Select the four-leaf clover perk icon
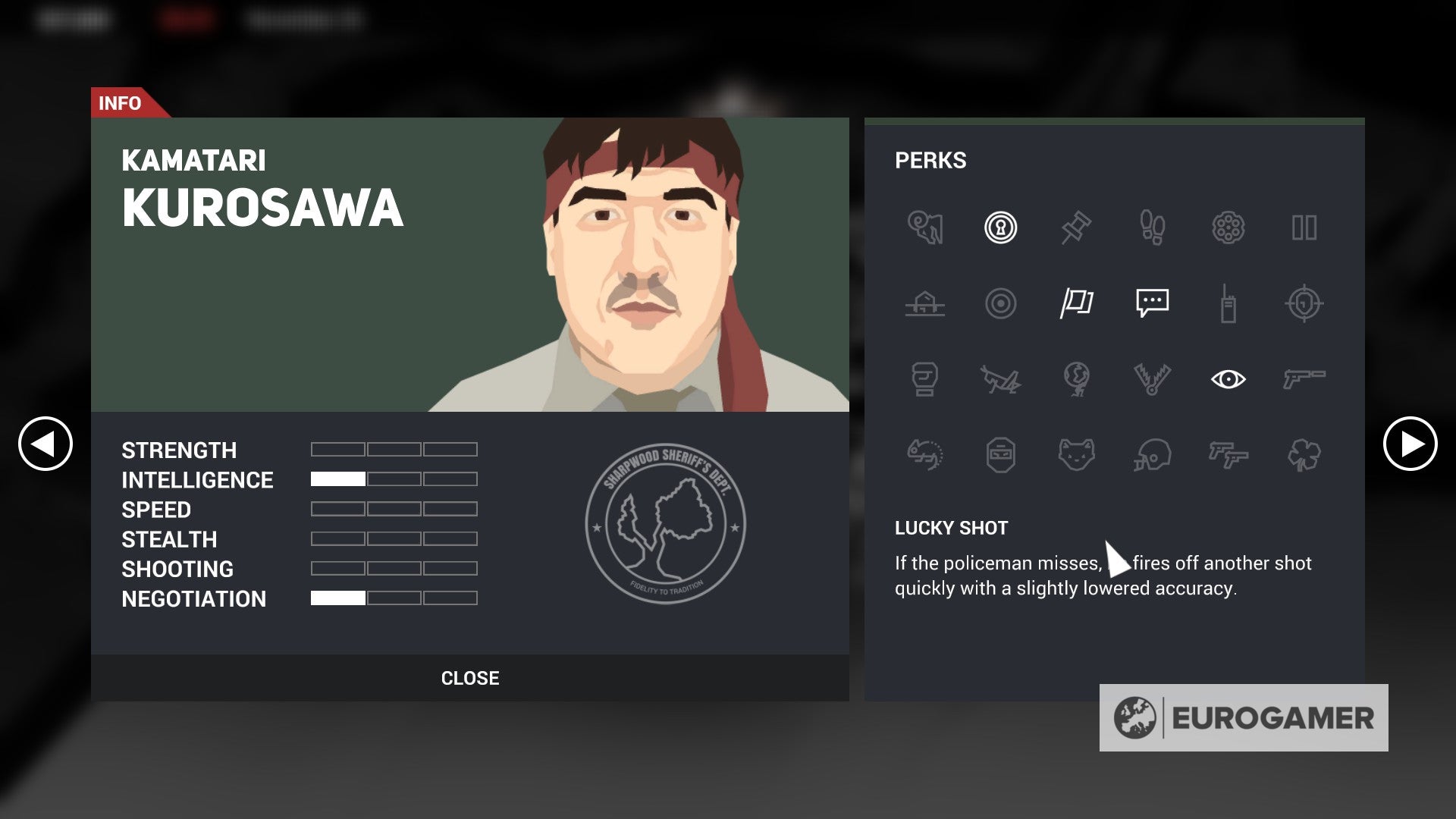Screen dimensions: 1456x819 (x=1304, y=455)
